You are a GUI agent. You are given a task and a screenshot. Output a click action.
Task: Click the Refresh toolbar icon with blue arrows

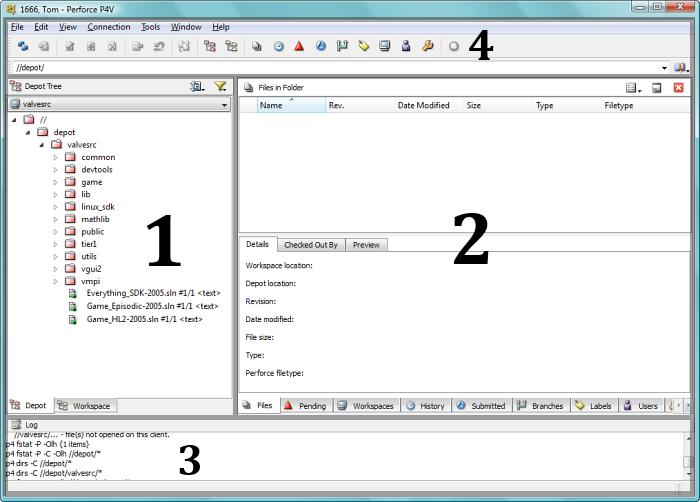coord(23,46)
